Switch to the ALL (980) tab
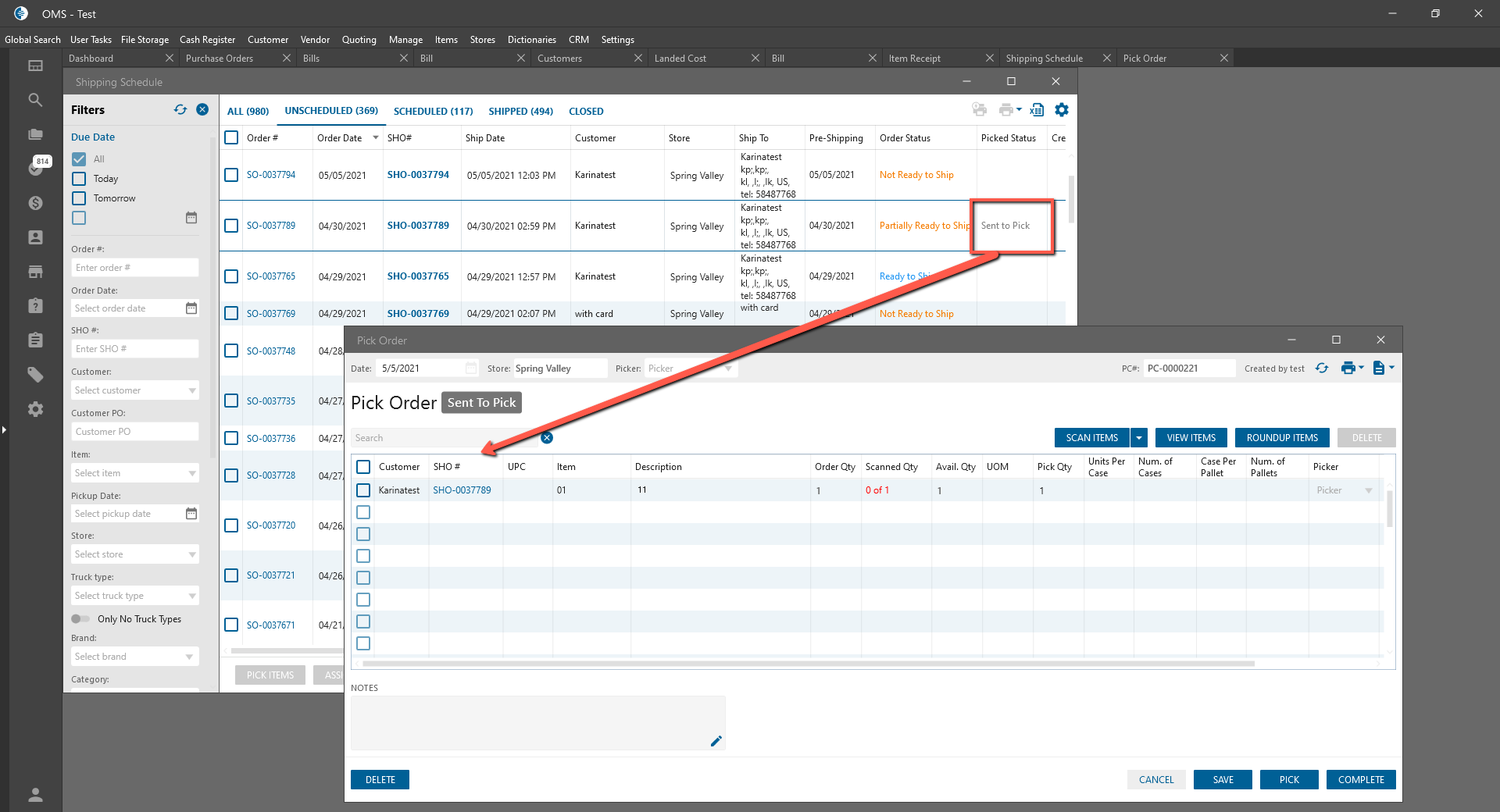The width and height of the screenshot is (1500, 812). point(248,111)
